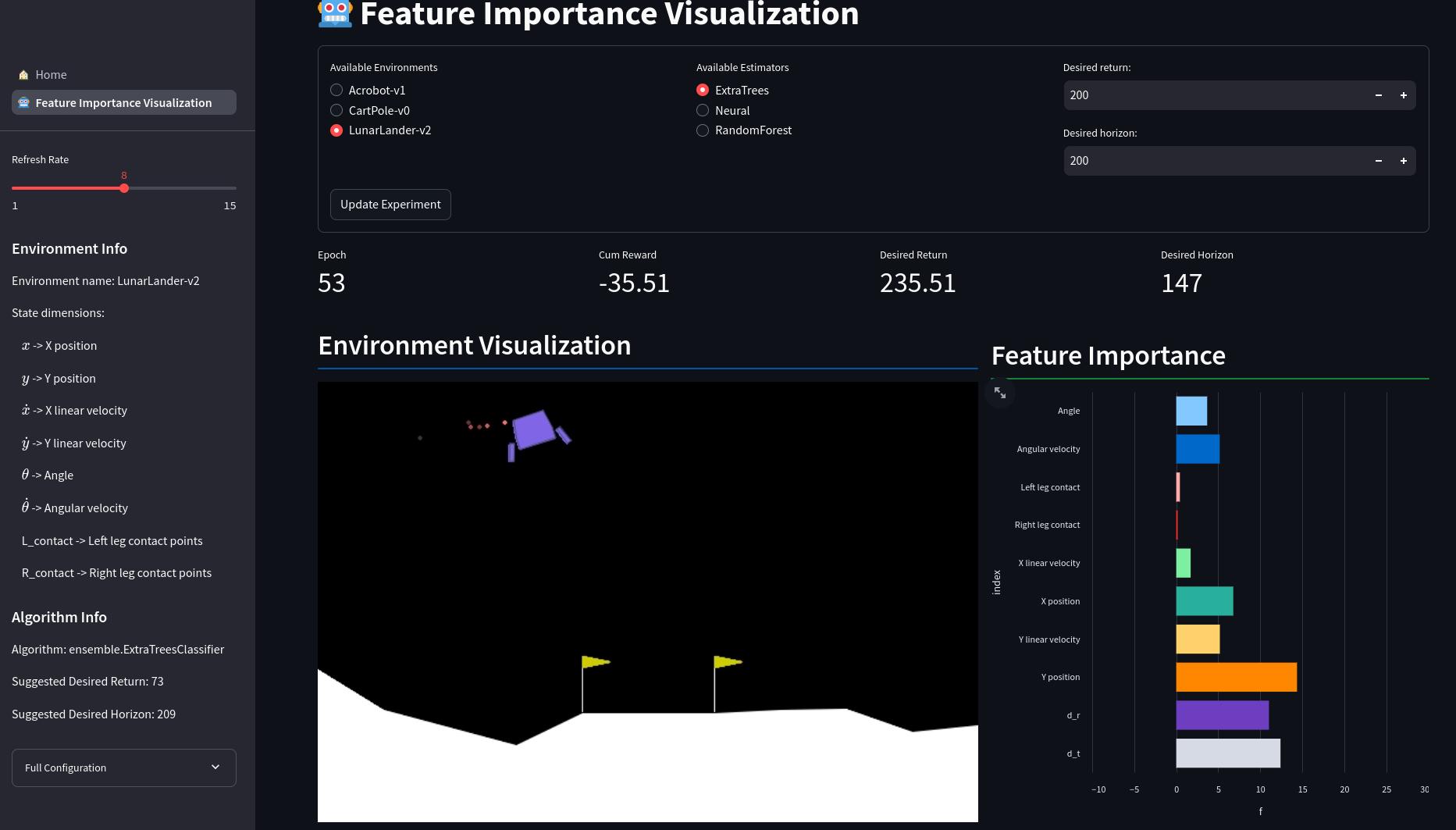The width and height of the screenshot is (1456, 830).
Task: Click the robot icon in sidebar navigation
Action: click(x=23, y=103)
